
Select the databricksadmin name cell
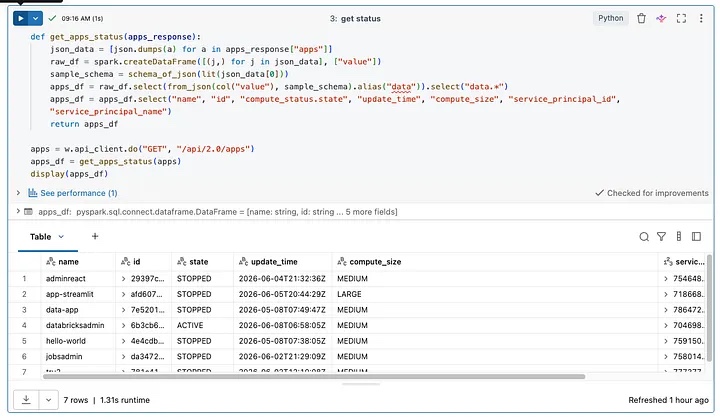[x=79, y=326]
